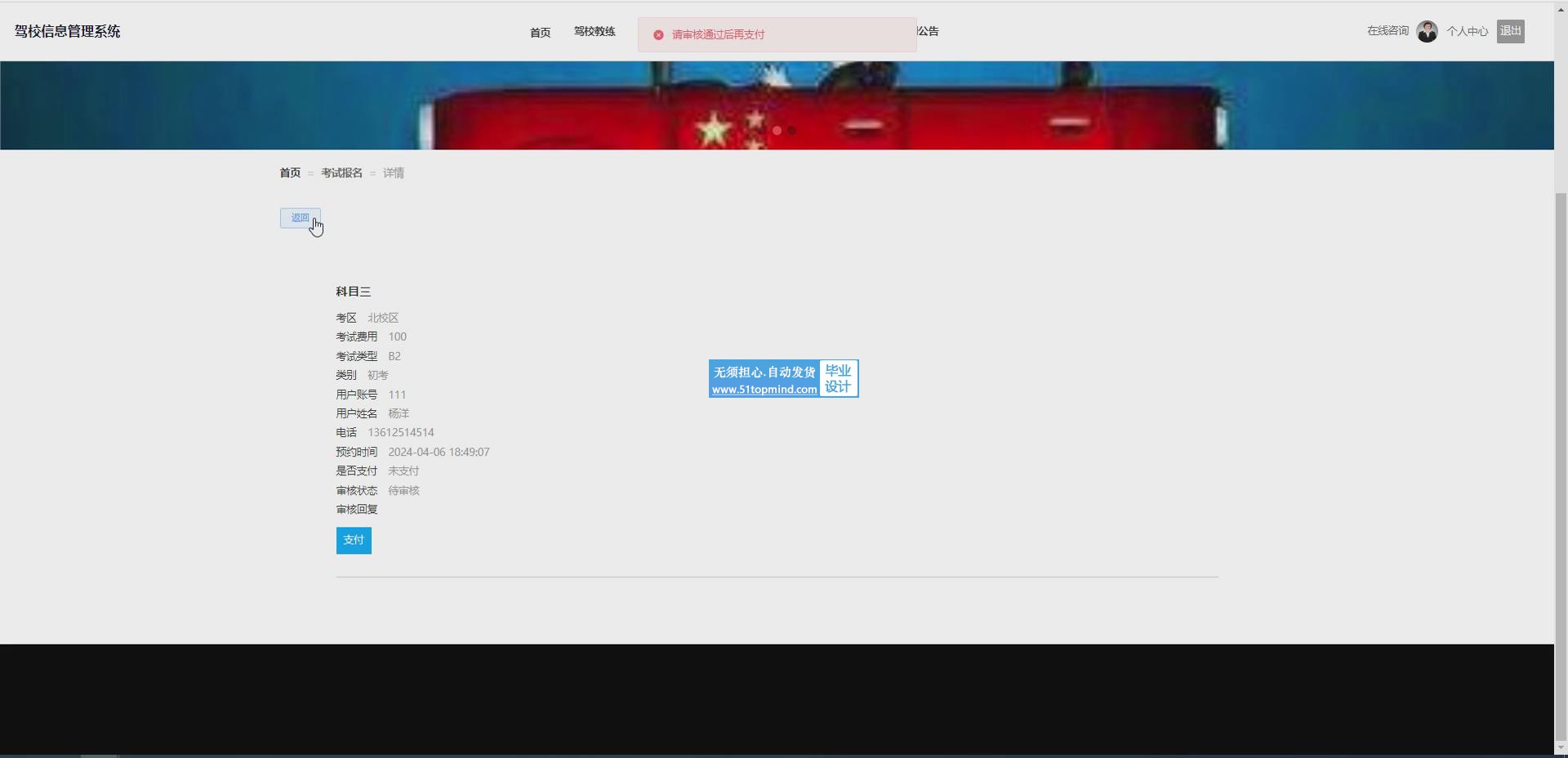Click the exam type value B2
The width and height of the screenshot is (1568, 758).
[x=394, y=356]
